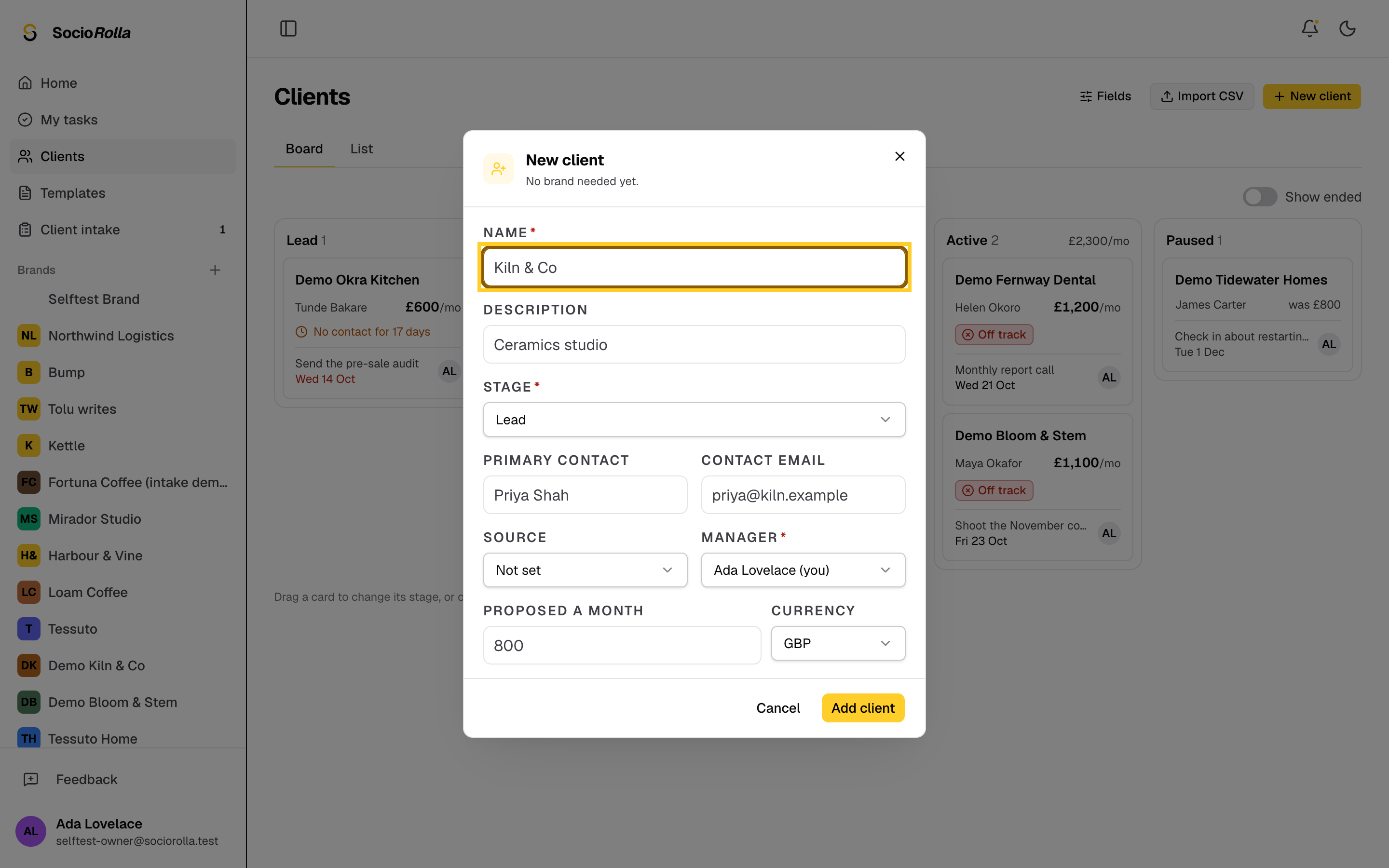Click the Bump brand avatar

coord(29,373)
